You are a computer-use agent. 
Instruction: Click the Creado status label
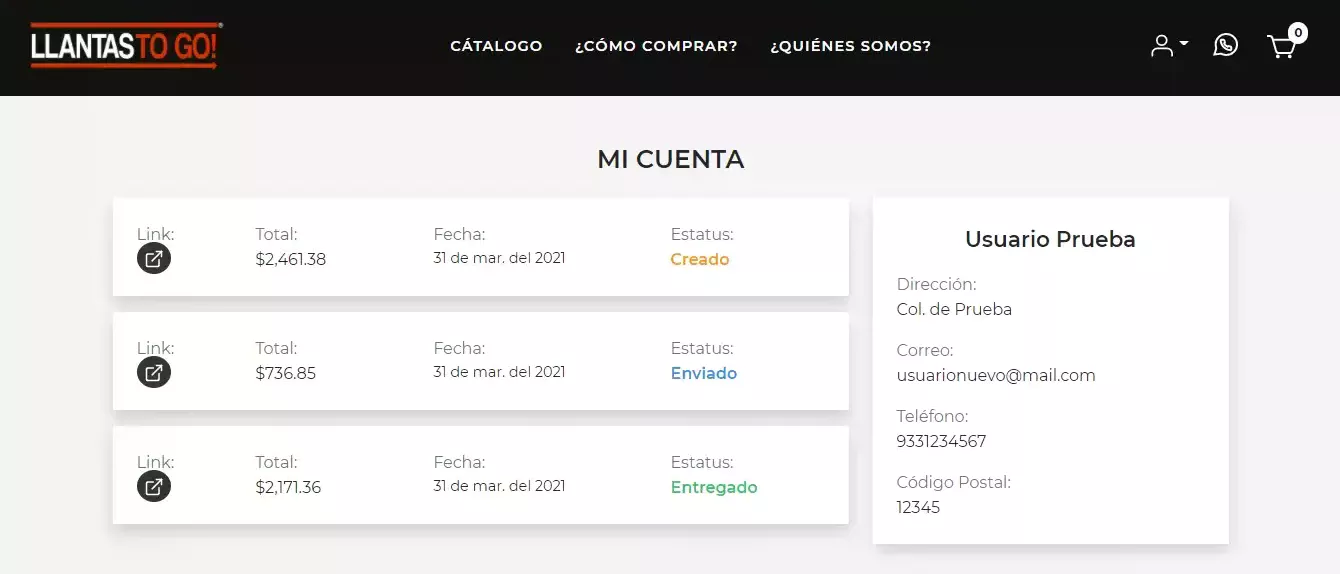699,260
